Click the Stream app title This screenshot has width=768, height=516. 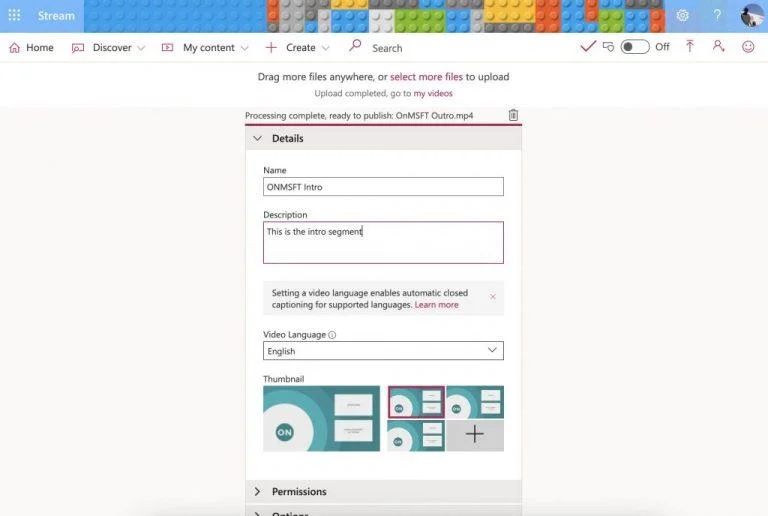pos(56,16)
